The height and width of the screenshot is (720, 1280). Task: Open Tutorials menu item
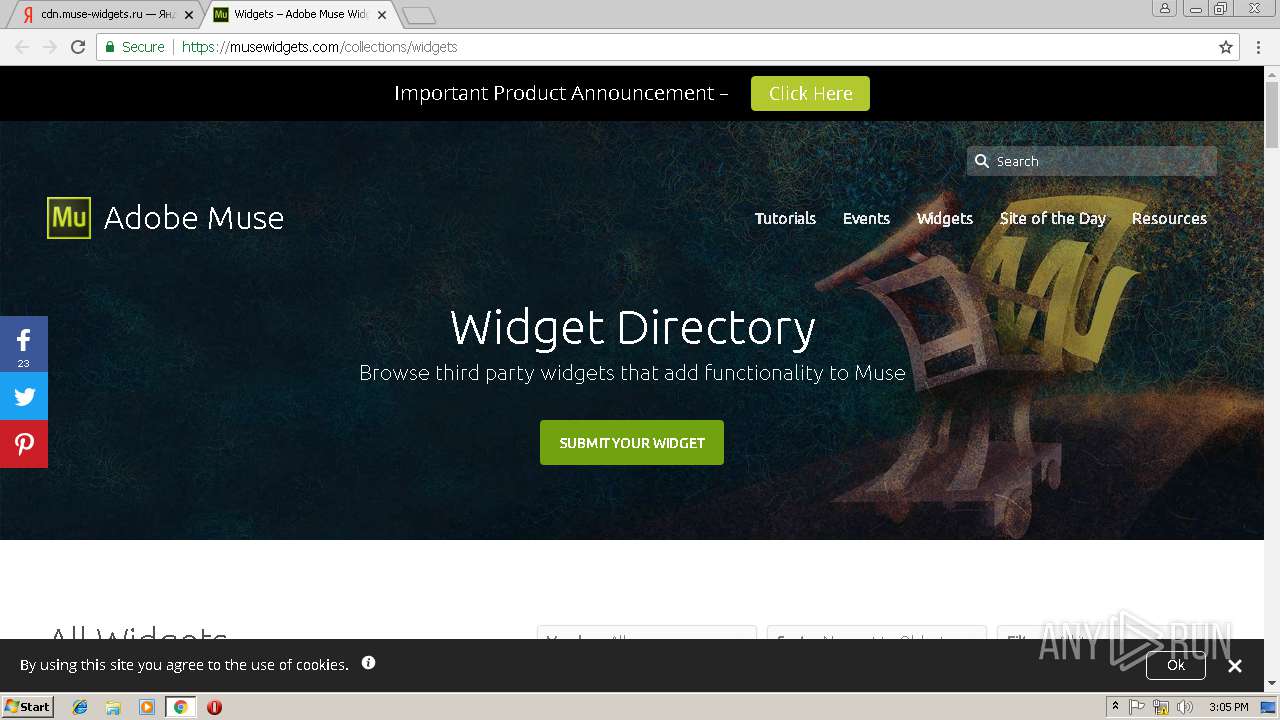click(785, 218)
